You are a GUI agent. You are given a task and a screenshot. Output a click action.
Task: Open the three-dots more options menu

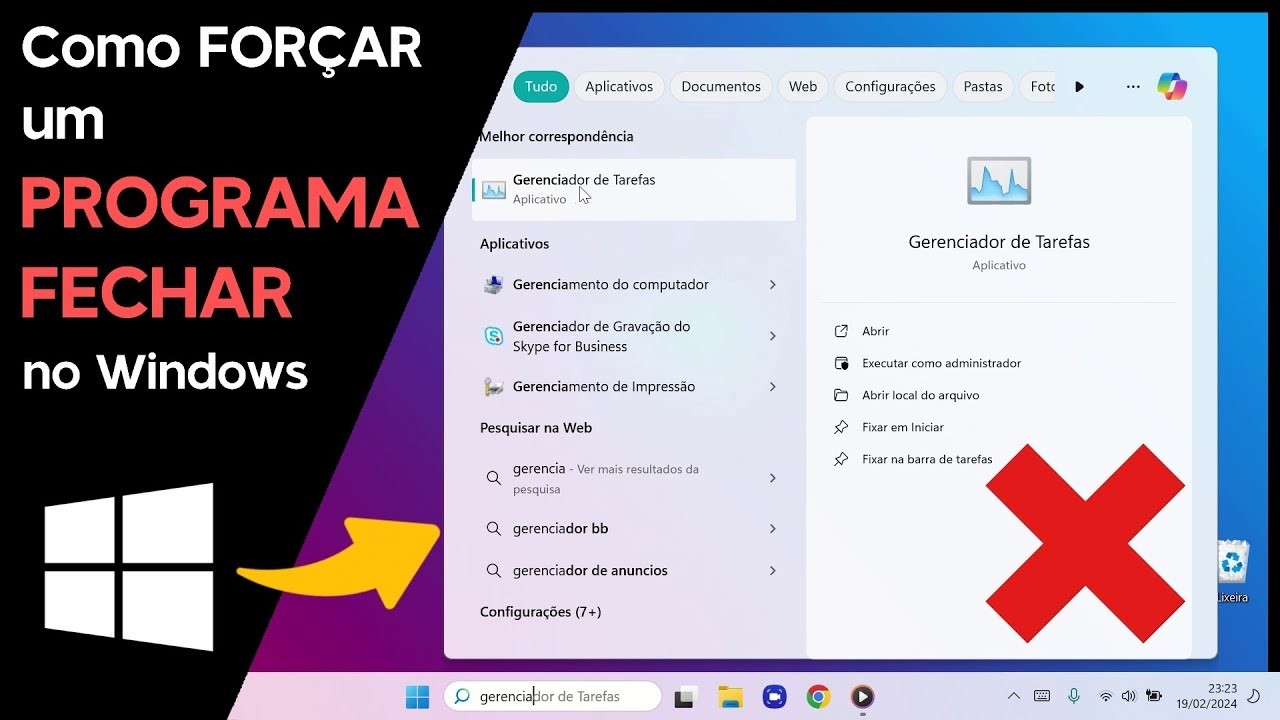point(1133,87)
